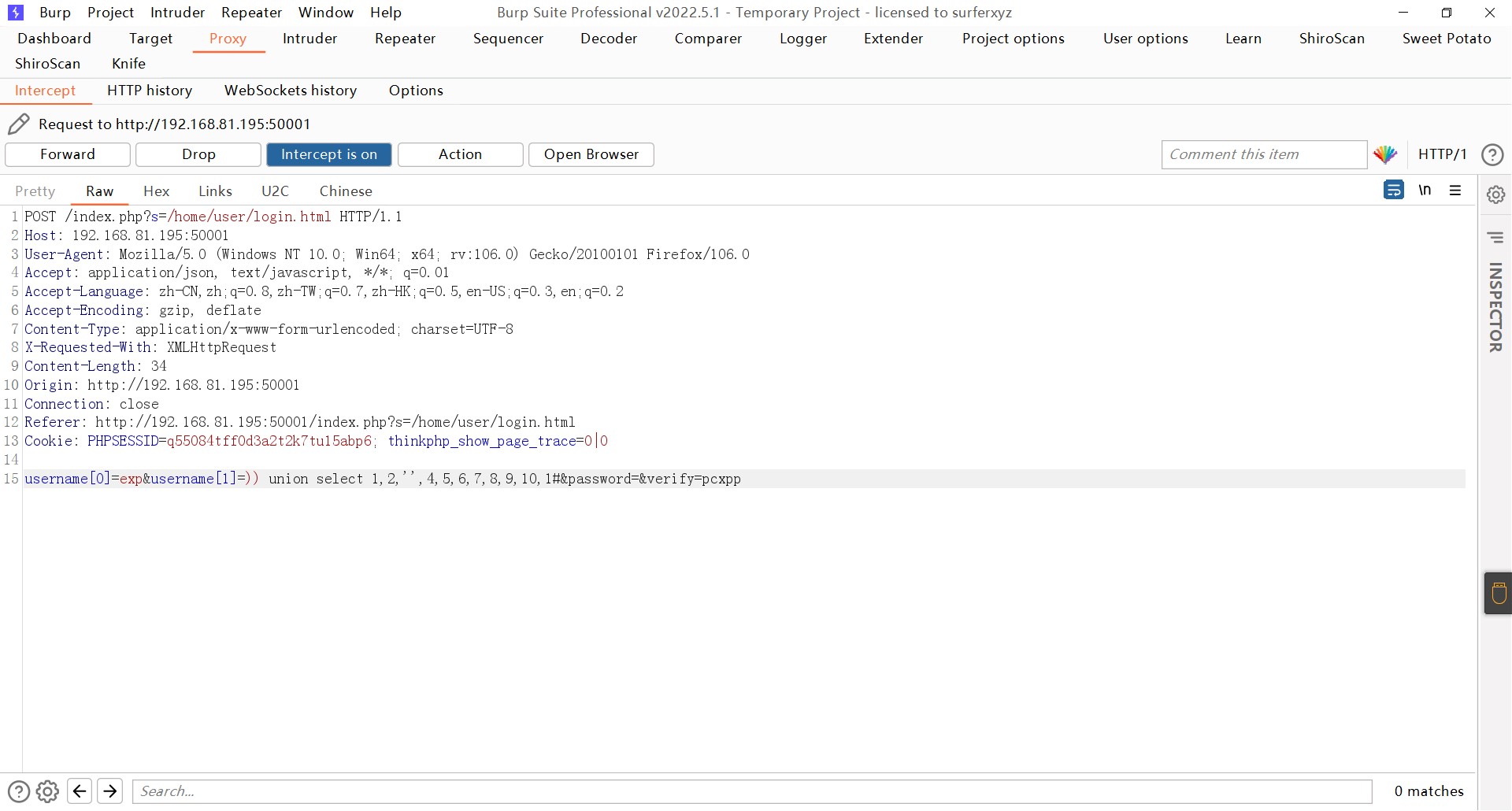Open the Intruder menu in menu bar
This screenshot has height=811, width=1512.
point(178,13)
